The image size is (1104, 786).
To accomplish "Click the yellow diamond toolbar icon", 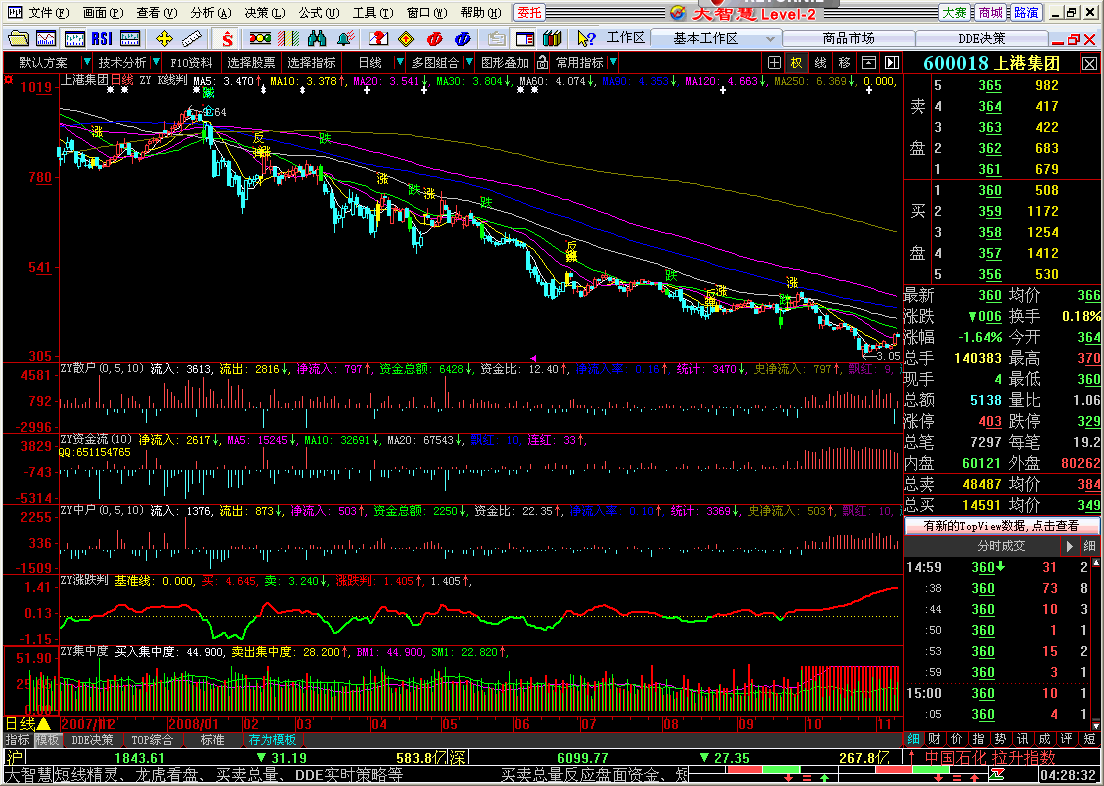I will pos(406,38).
